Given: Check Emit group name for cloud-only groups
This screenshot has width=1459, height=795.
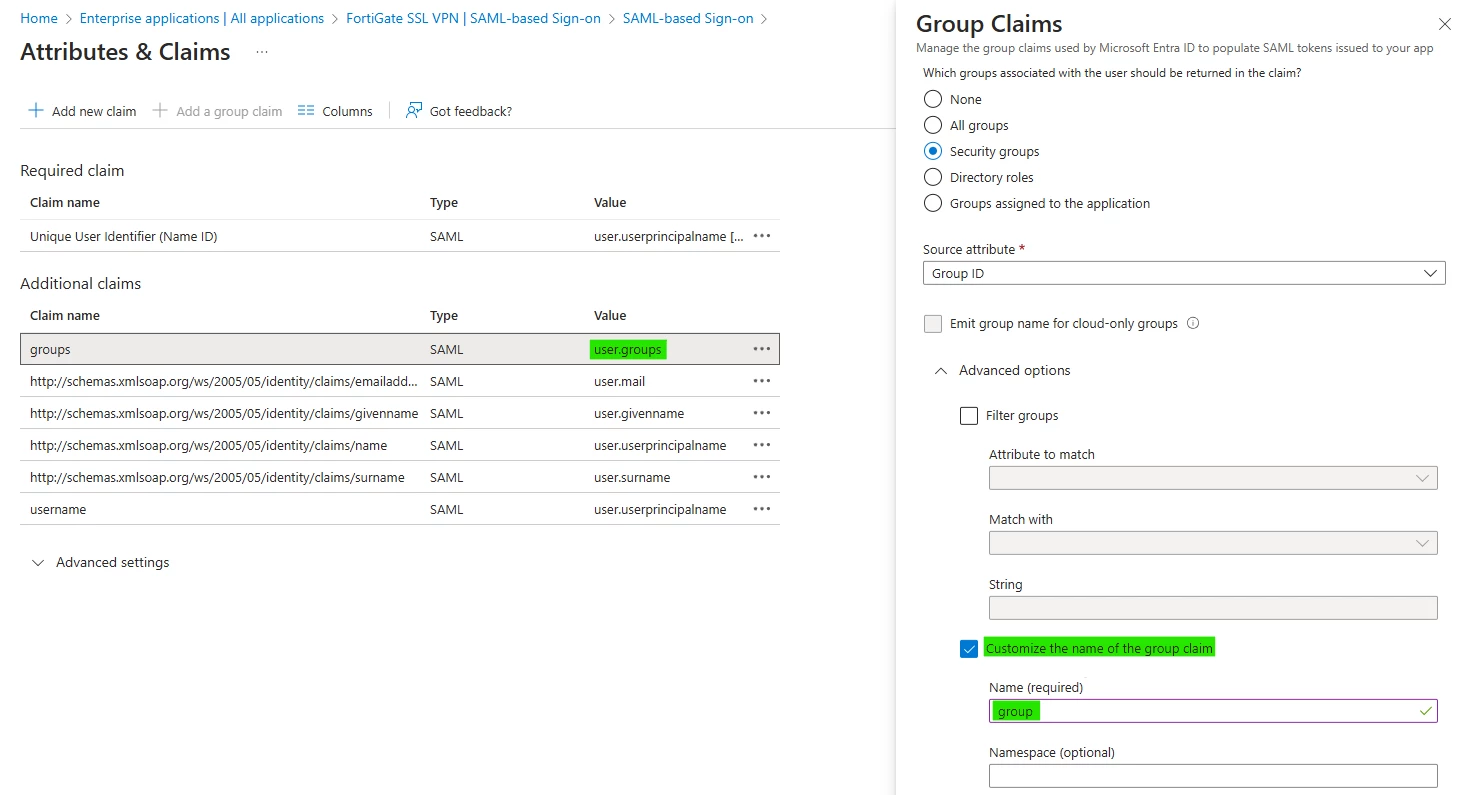Looking at the screenshot, I should [933, 323].
